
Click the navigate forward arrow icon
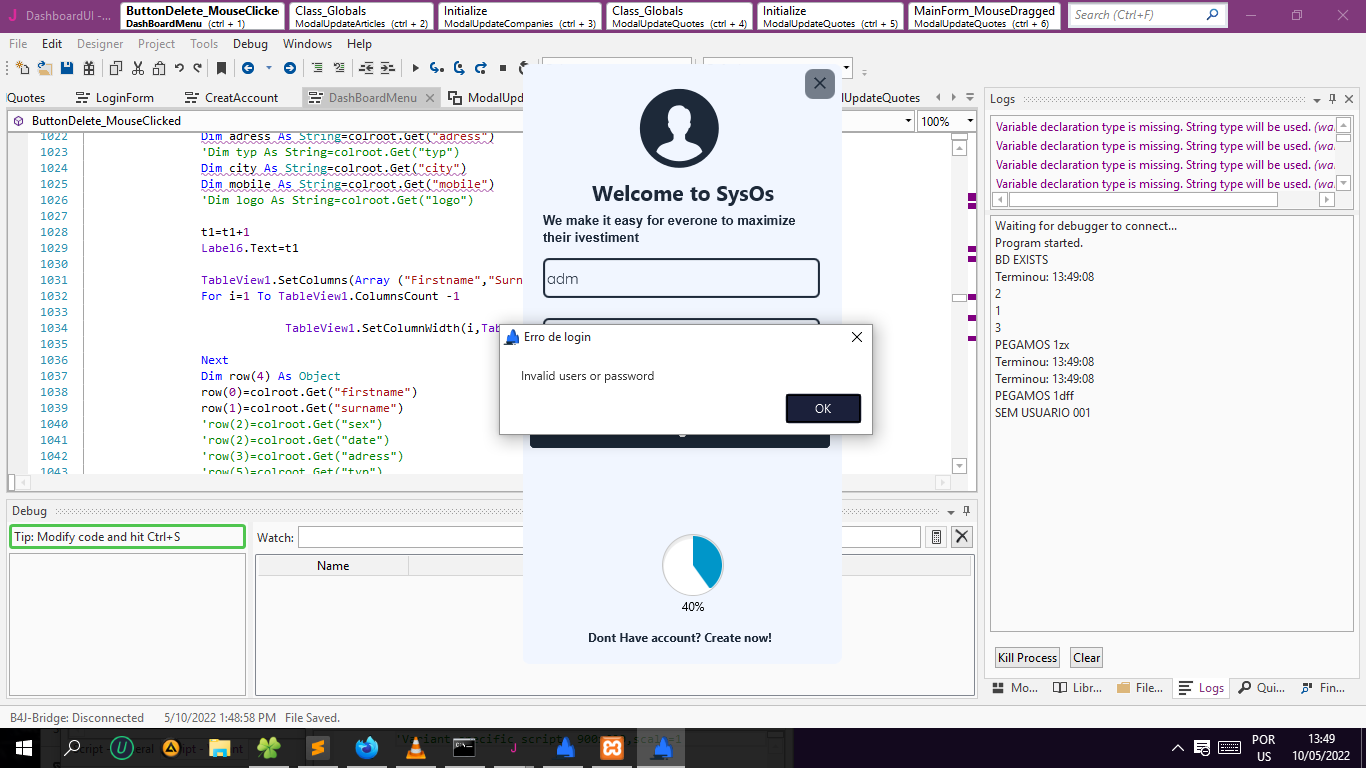coord(290,68)
